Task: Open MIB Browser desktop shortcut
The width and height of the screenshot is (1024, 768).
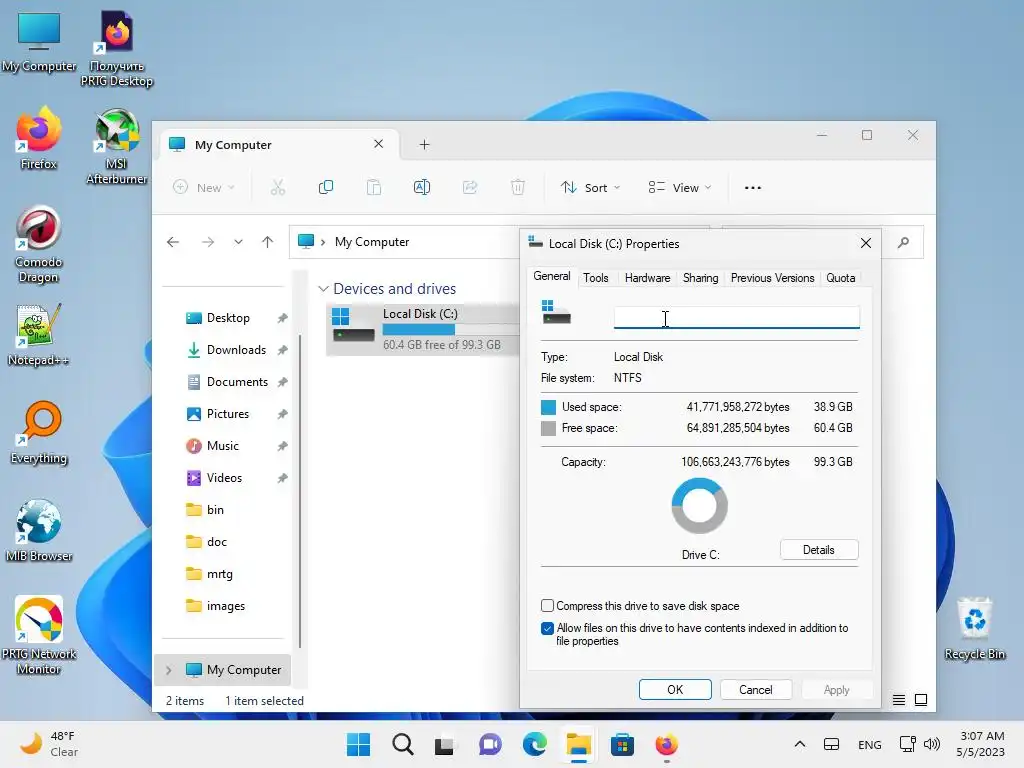Action: click(x=39, y=530)
